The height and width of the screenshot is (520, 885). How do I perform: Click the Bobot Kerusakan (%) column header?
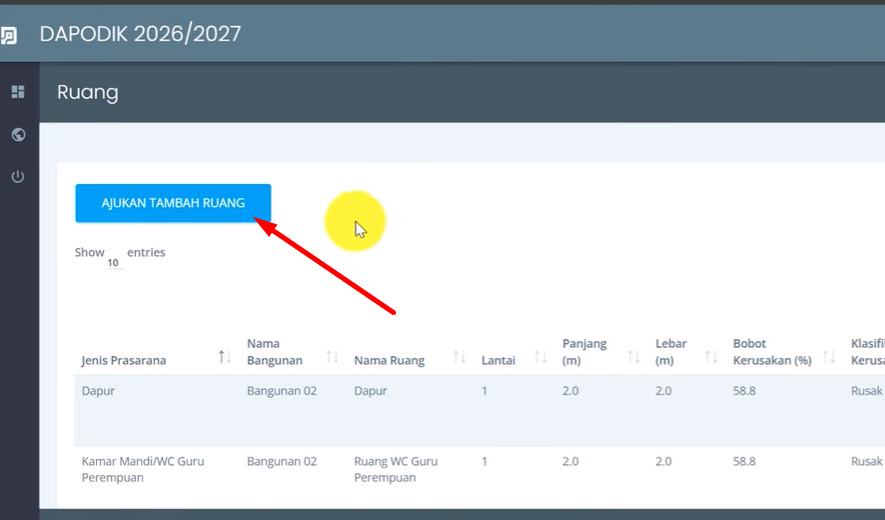coord(772,352)
